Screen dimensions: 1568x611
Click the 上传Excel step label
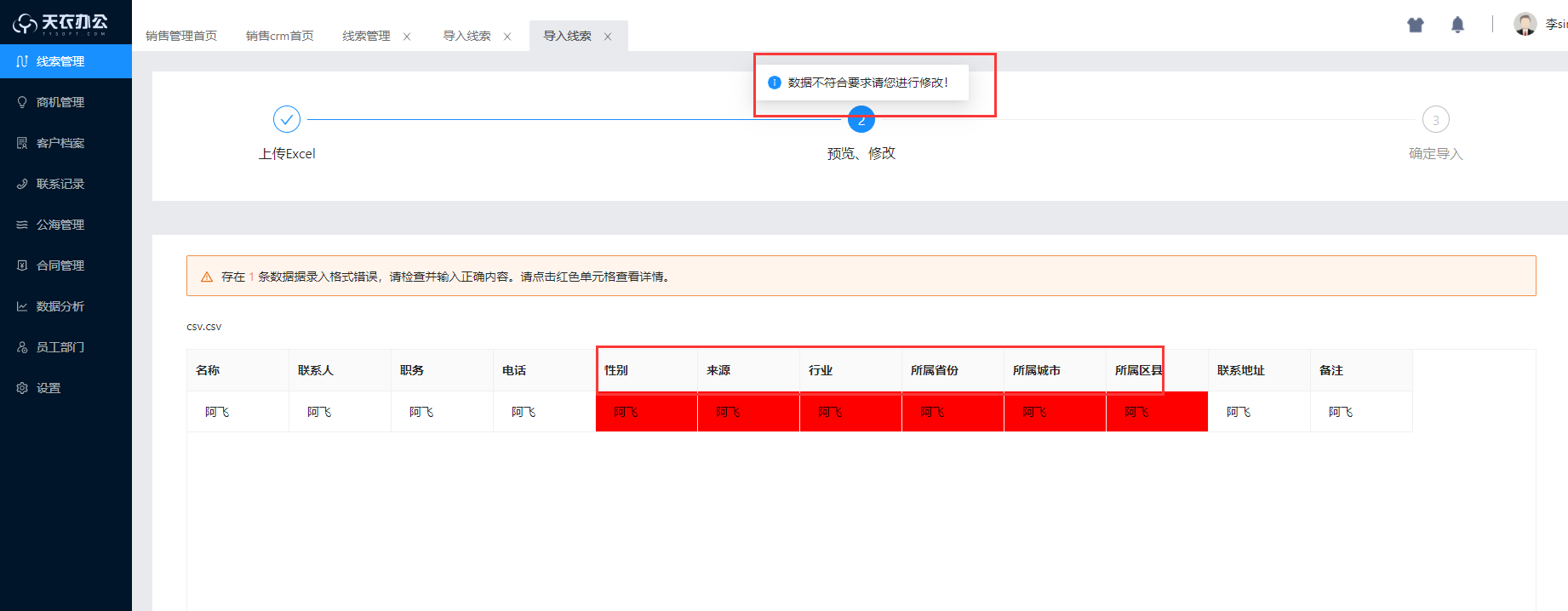coord(287,154)
